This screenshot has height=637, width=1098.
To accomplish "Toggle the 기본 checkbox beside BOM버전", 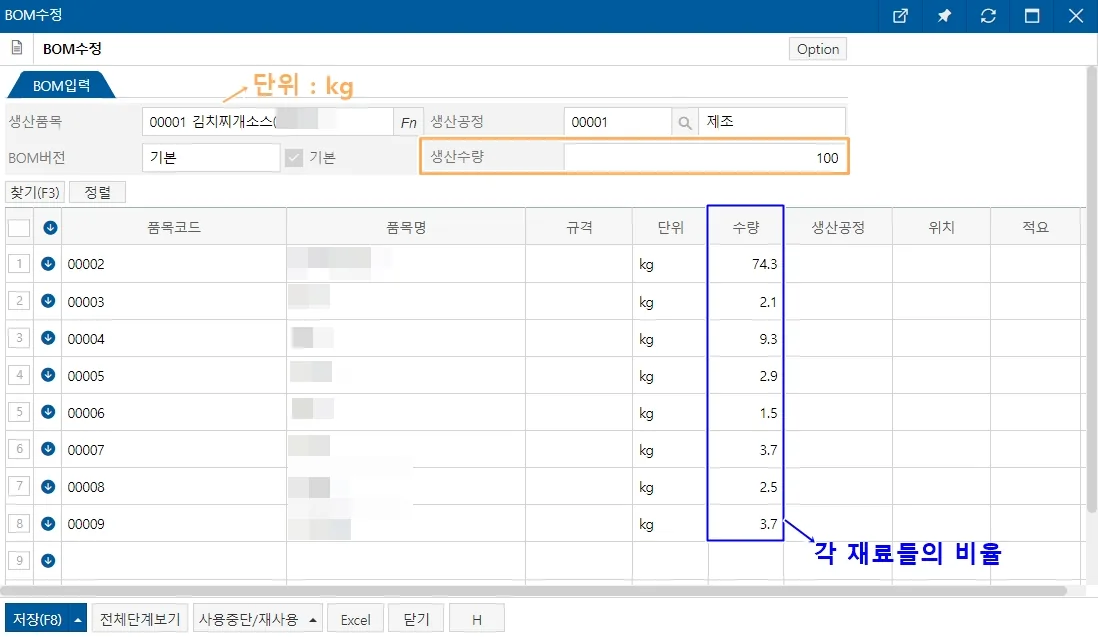I will (x=294, y=158).
